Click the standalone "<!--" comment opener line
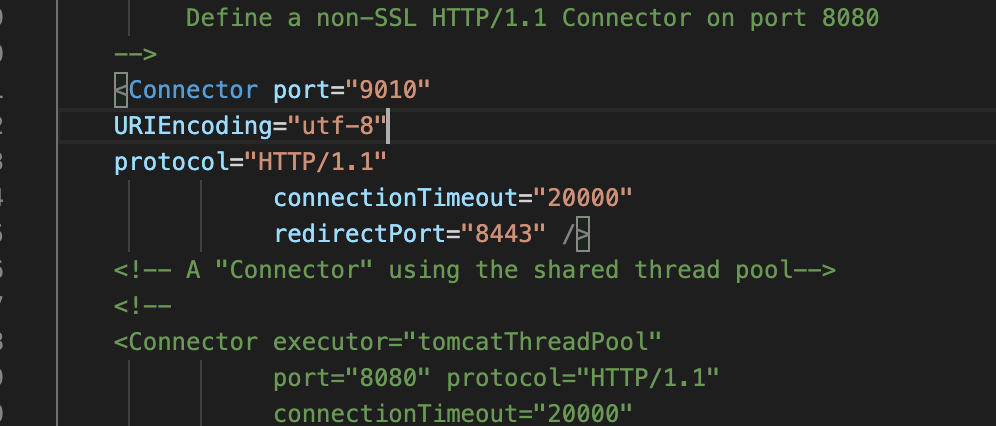Image resolution: width=996 pixels, height=426 pixels. coord(143,306)
